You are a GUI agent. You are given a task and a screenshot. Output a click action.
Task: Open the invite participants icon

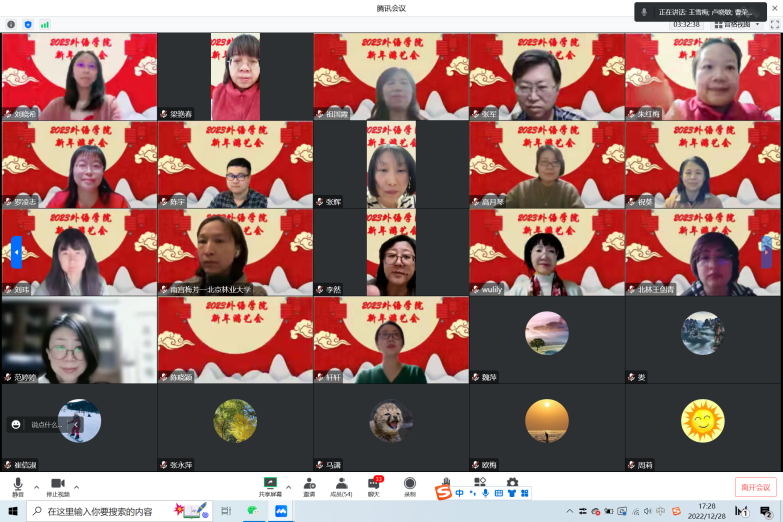[309, 487]
